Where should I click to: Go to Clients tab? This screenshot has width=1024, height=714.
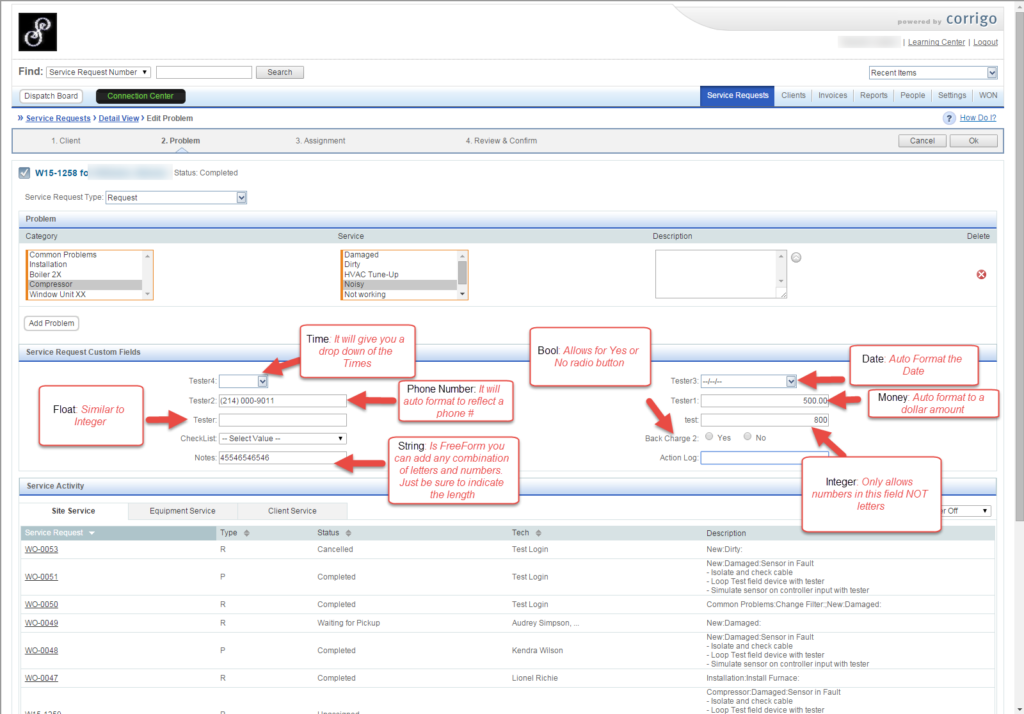793,95
